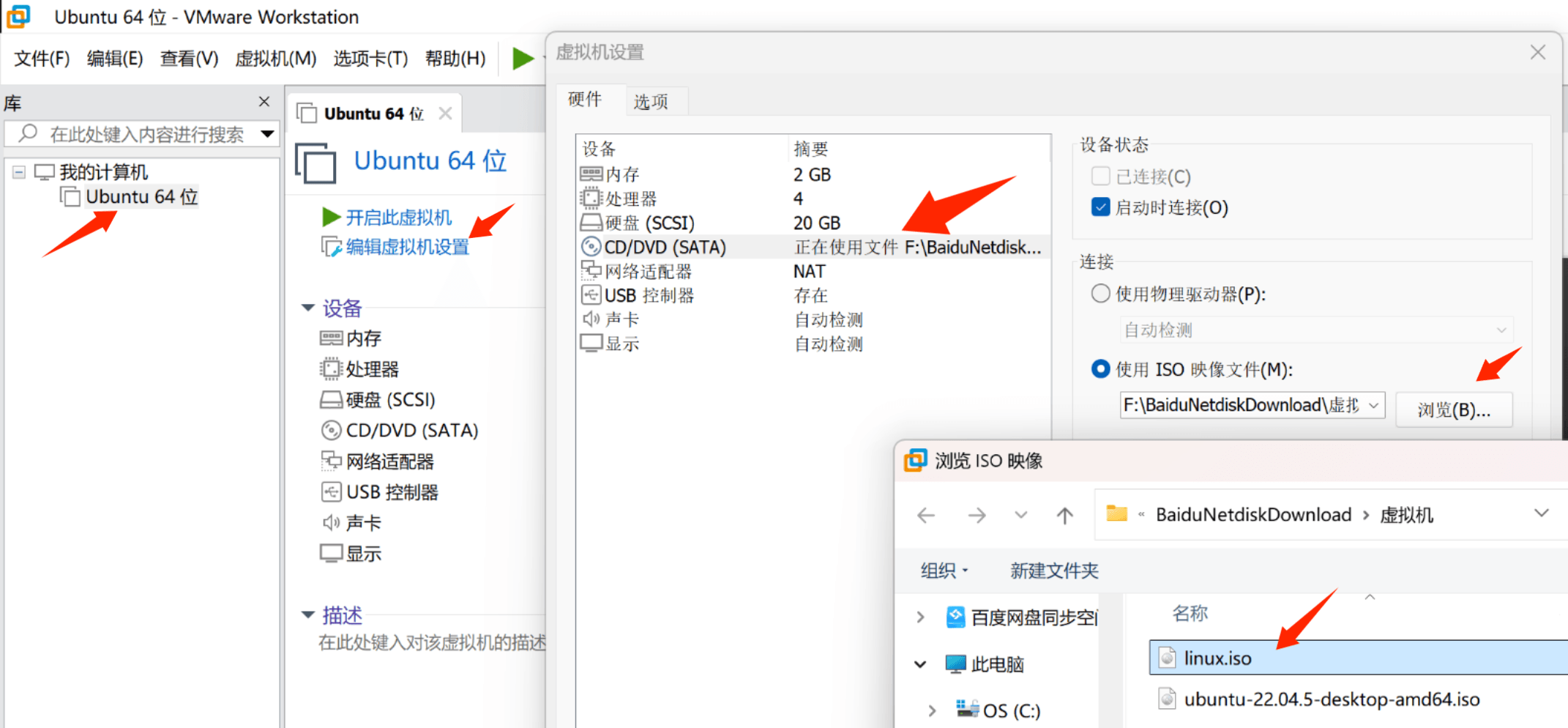This screenshot has width=1568, height=728.
Task: Uncheck 启动时连接(O) checkbox
Action: (1100, 208)
